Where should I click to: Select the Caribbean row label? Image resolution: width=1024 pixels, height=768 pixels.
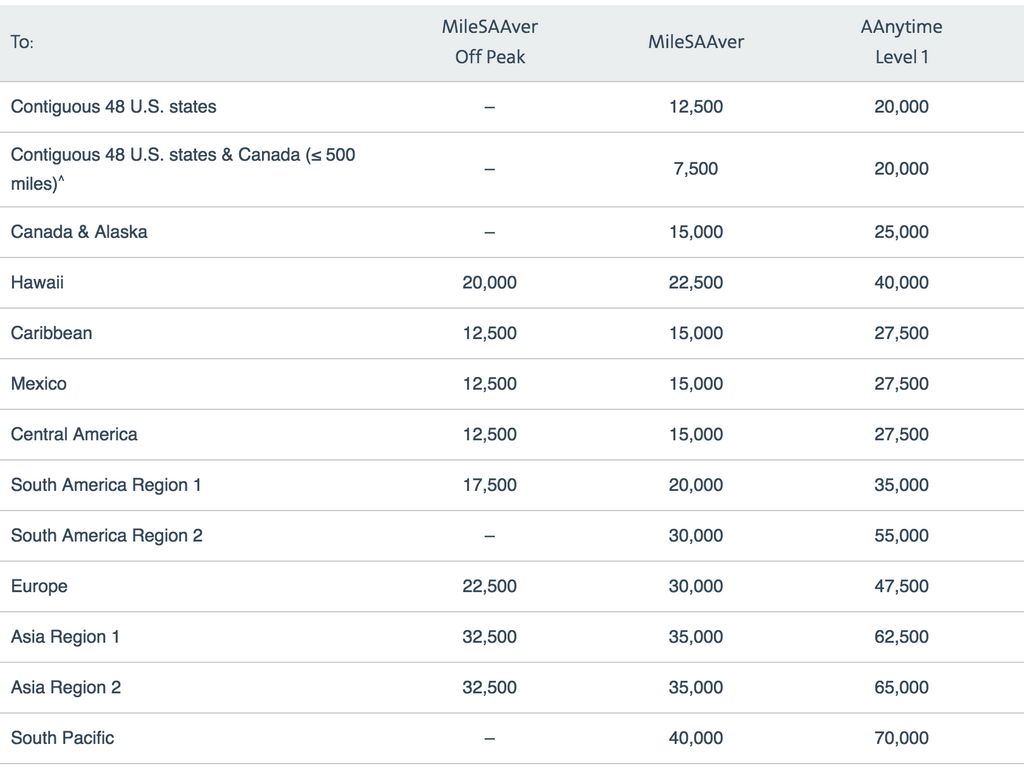coord(51,333)
